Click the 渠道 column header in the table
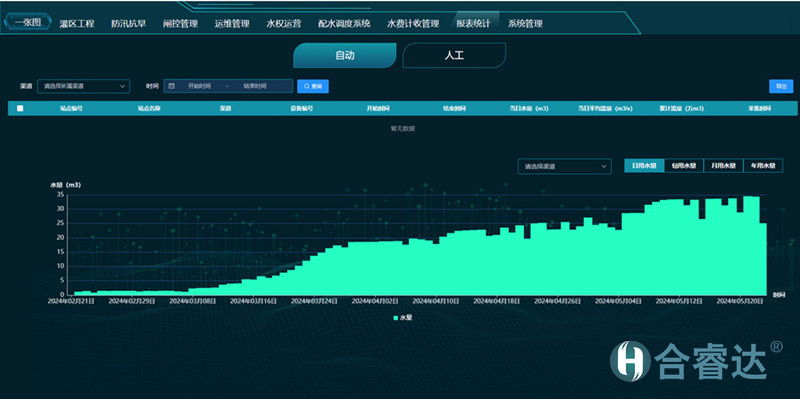This screenshot has height=399, width=800. [x=225, y=108]
